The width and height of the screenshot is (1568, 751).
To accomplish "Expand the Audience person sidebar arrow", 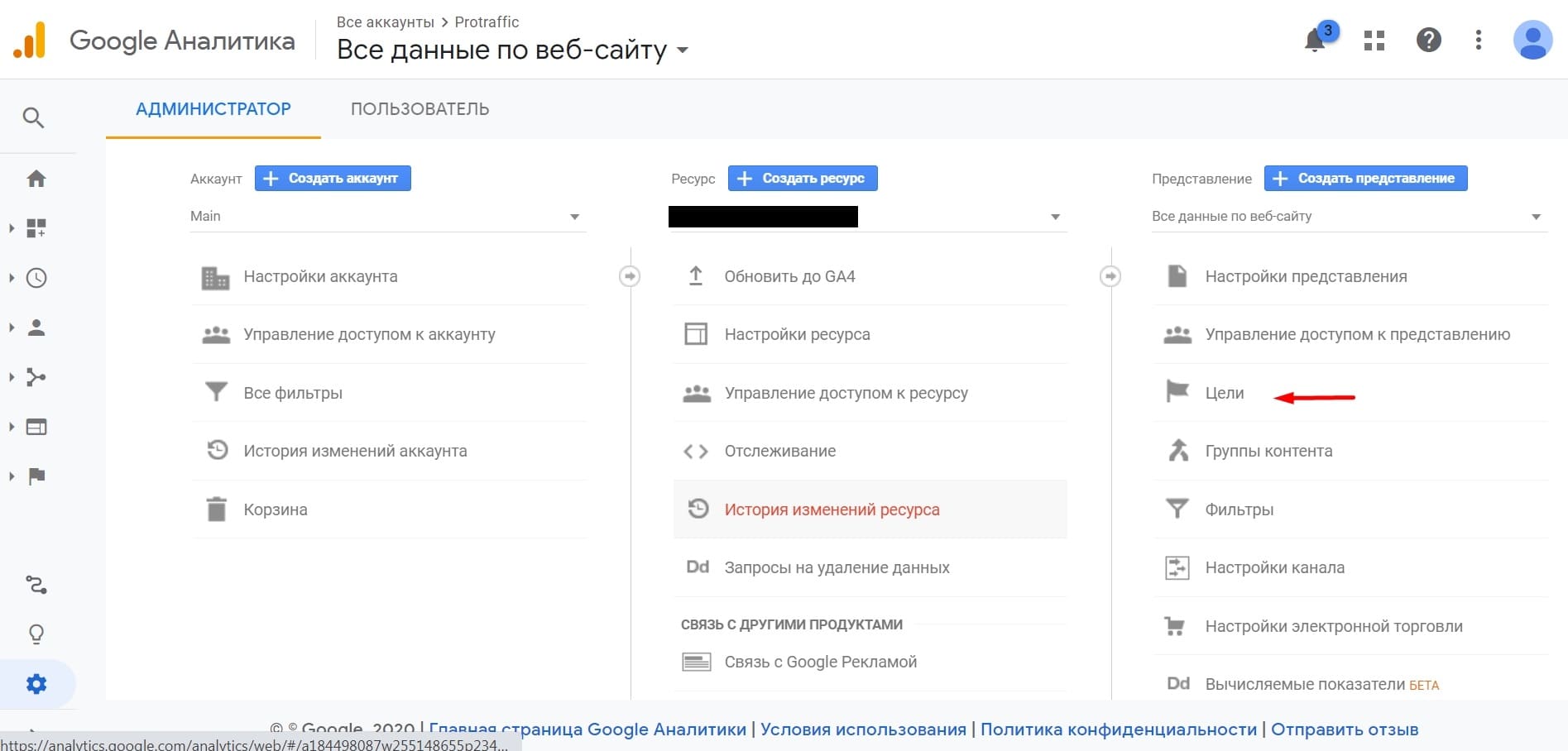I will click(x=12, y=328).
